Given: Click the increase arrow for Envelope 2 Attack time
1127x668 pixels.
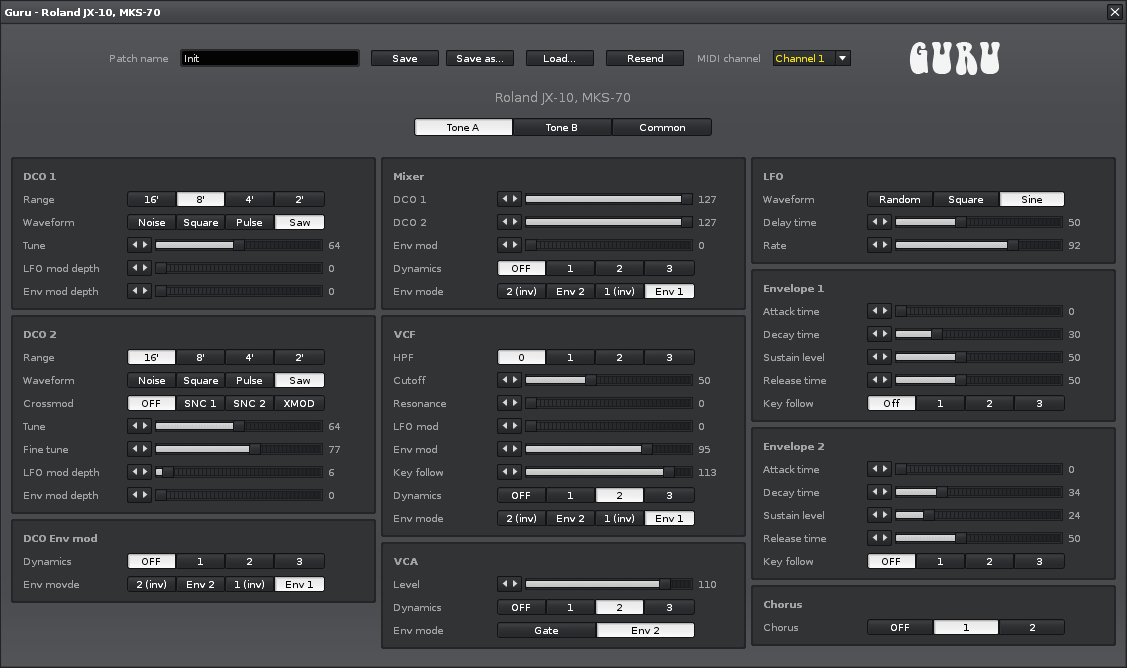Looking at the screenshot, I should [886, 470].
